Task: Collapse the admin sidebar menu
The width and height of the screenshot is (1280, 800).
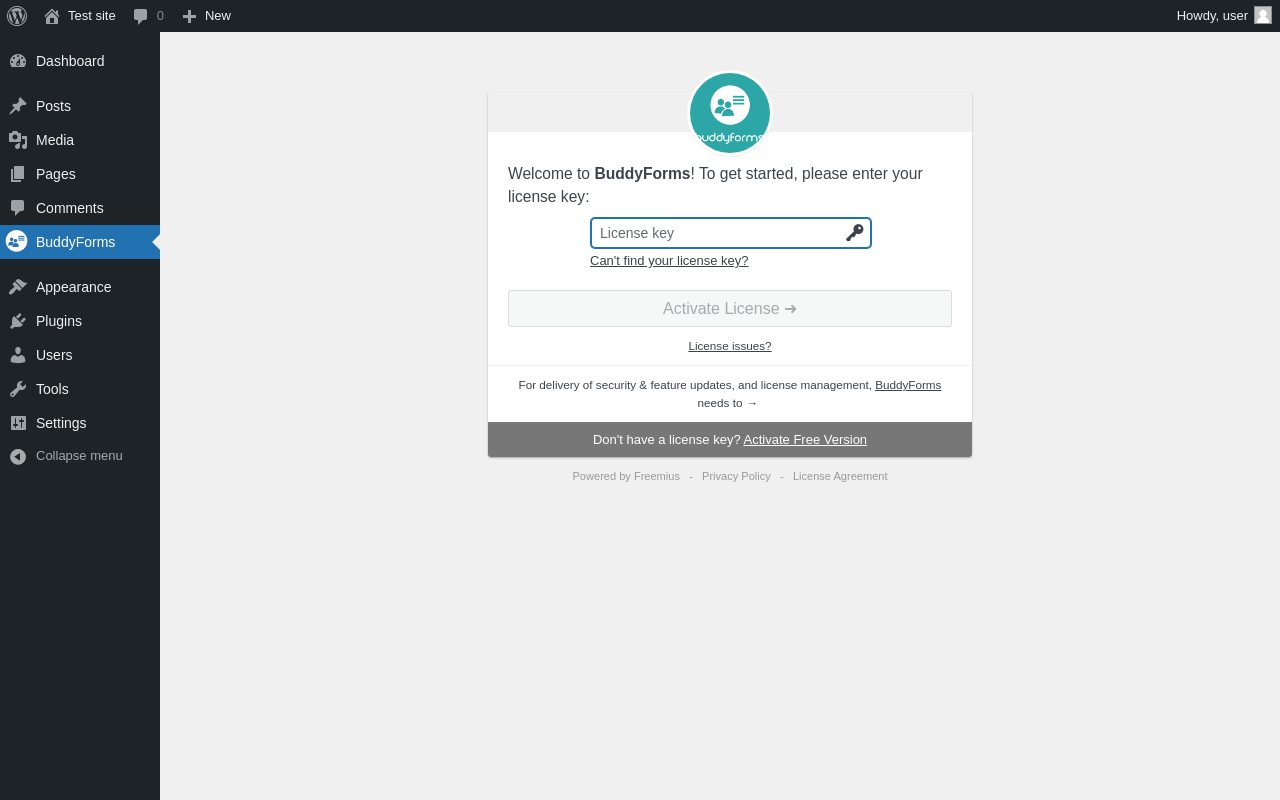Action: pyautogui.click(x=80, y=456)
